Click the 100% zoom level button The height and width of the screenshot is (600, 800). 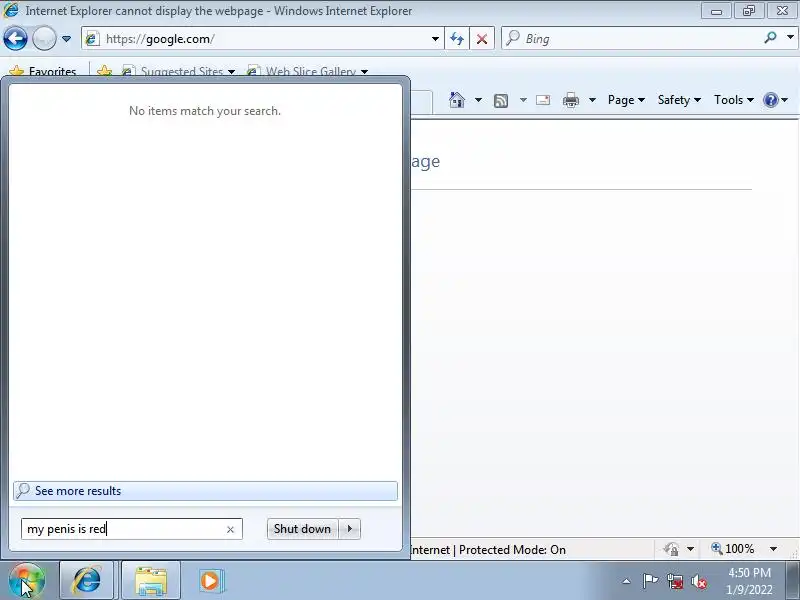(733, 549)
